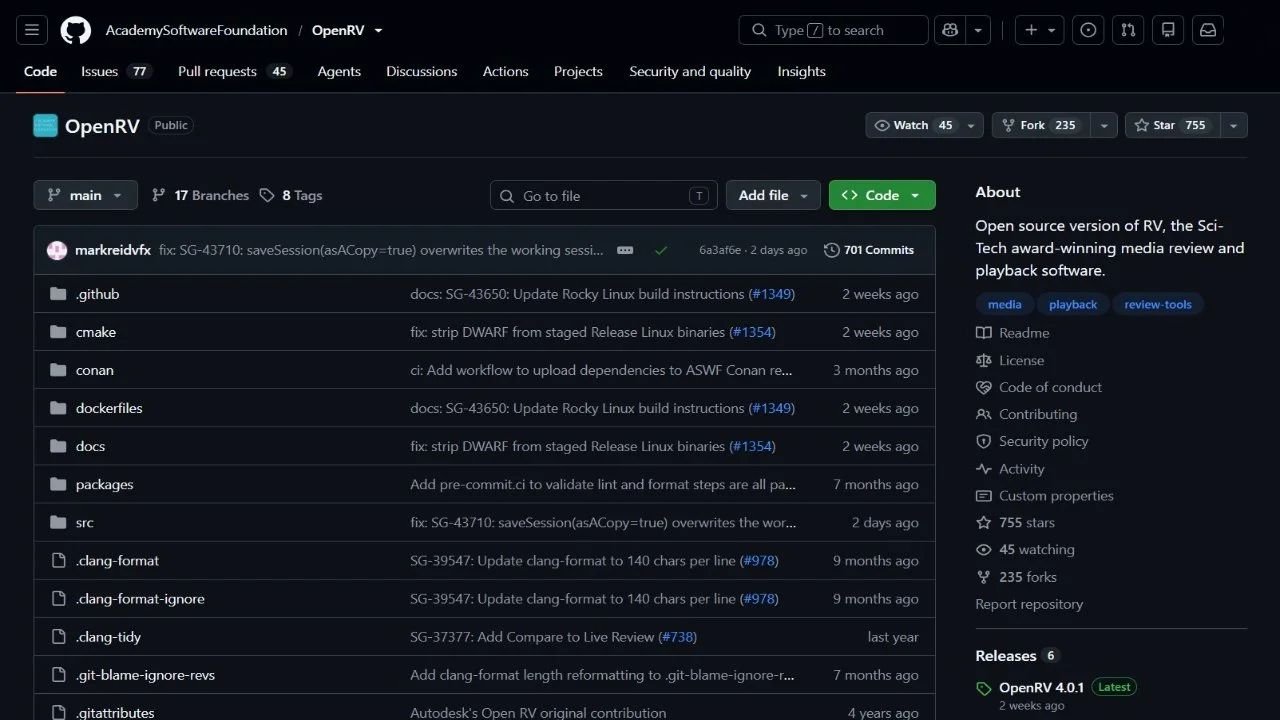Screen dimensions: 1280x720
Task: Open the conan folder icon
Action: (58, 370)
